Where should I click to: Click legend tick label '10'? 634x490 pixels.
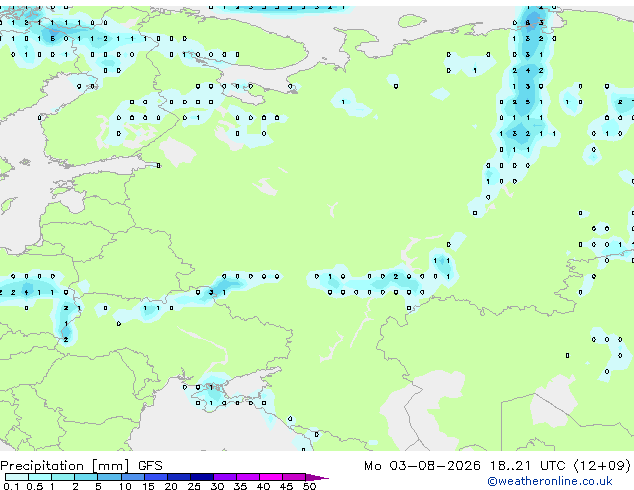coord(125,486)
